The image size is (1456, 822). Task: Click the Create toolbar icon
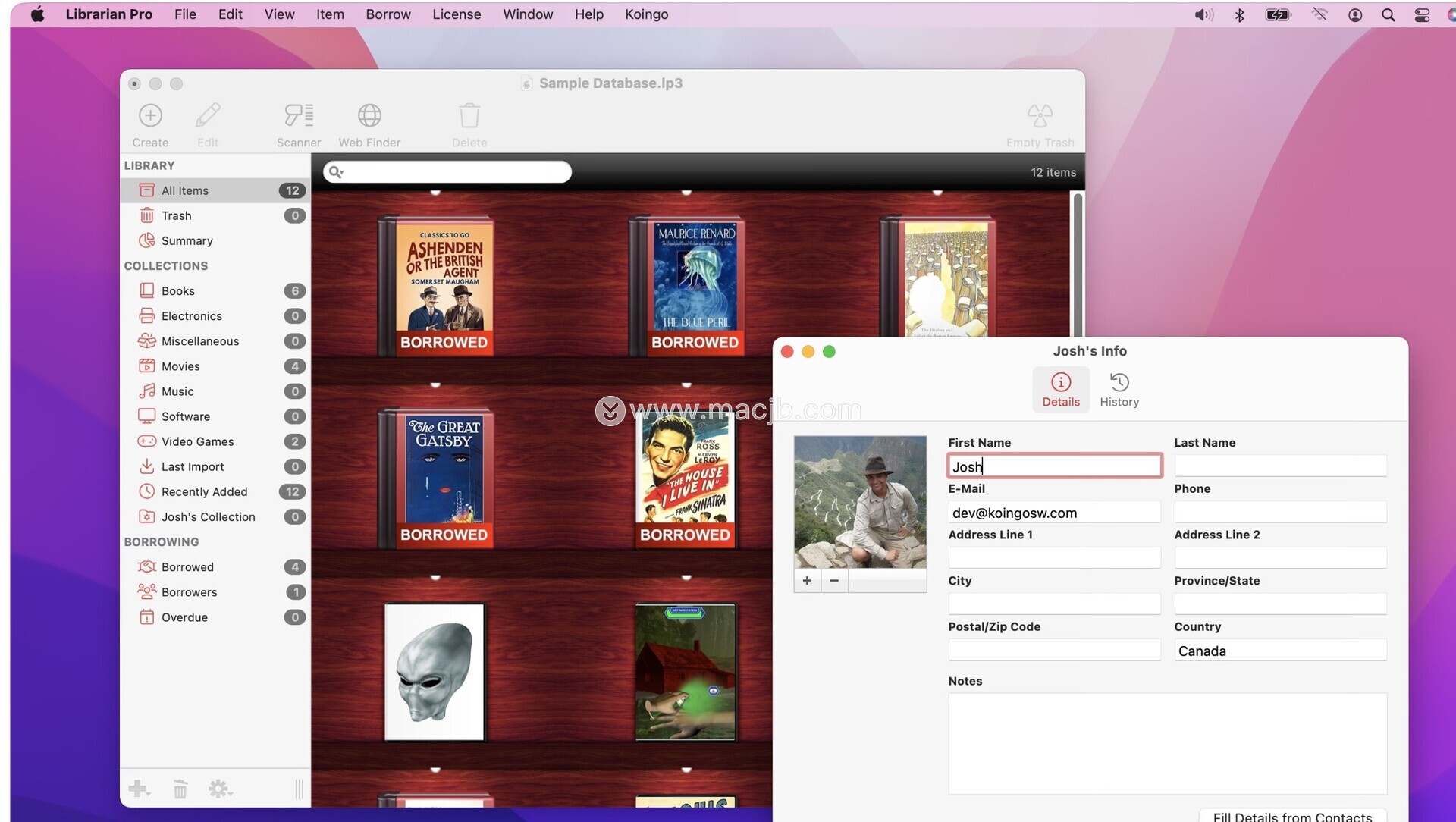(x=150, y=116)
